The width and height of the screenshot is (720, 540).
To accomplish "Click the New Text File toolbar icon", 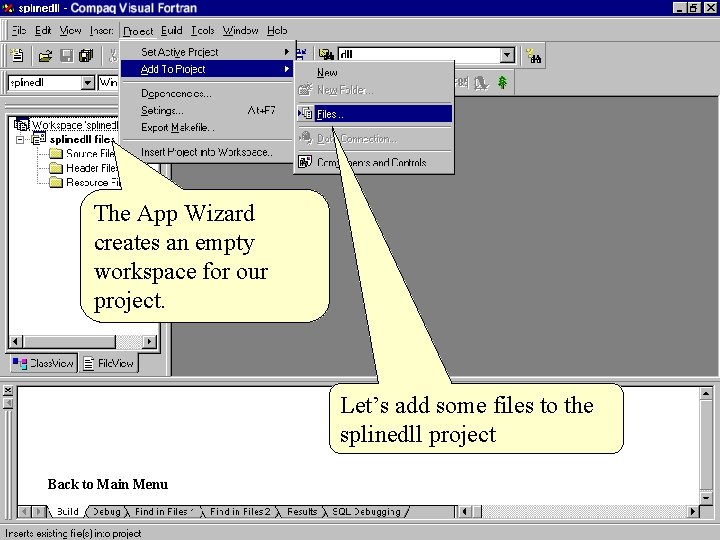I will [x=17, y=56].
